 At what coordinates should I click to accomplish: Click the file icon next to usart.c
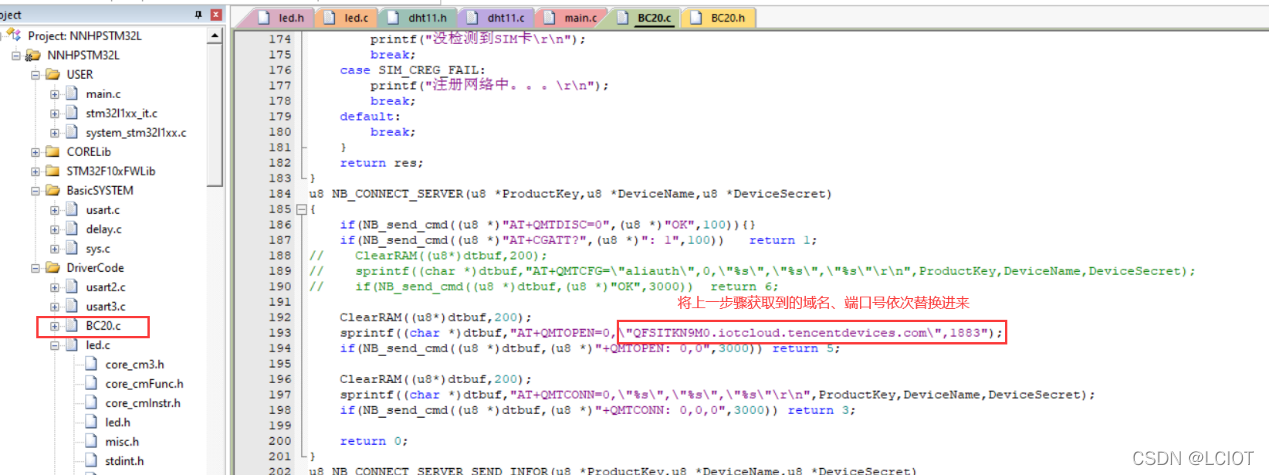tap(72, 210)
